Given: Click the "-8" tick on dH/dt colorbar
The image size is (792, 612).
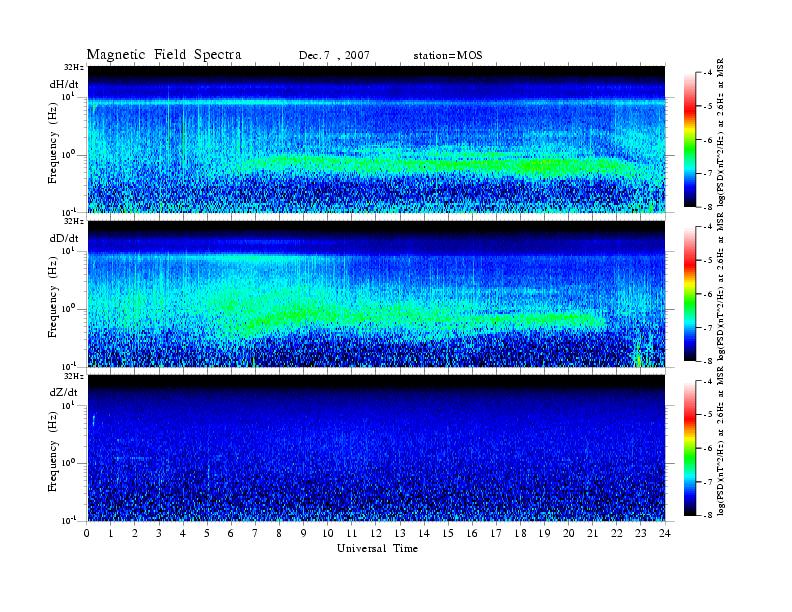Looking at the screenshot, I should click(708, 207).
